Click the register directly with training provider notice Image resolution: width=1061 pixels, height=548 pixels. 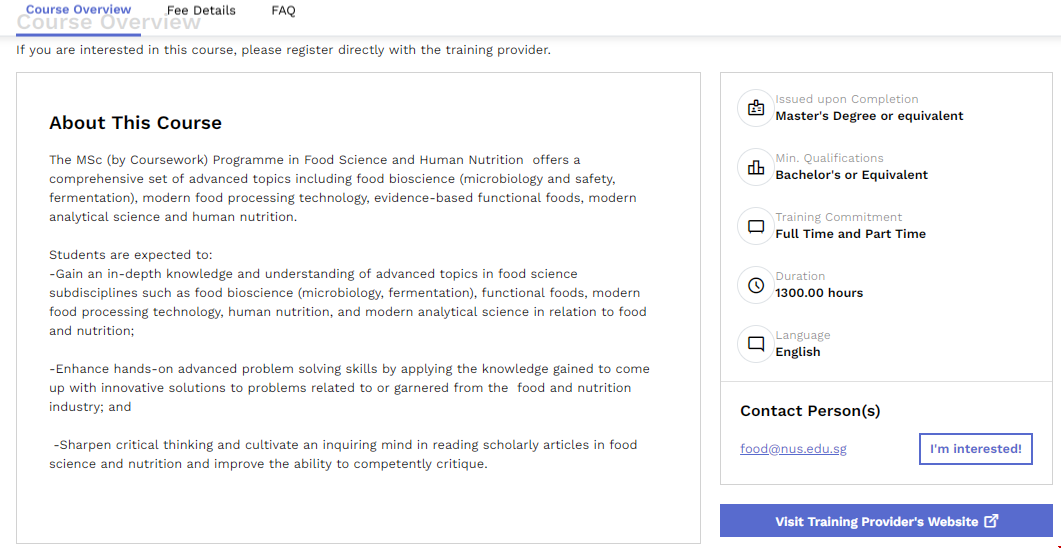[x=283, y=49]
